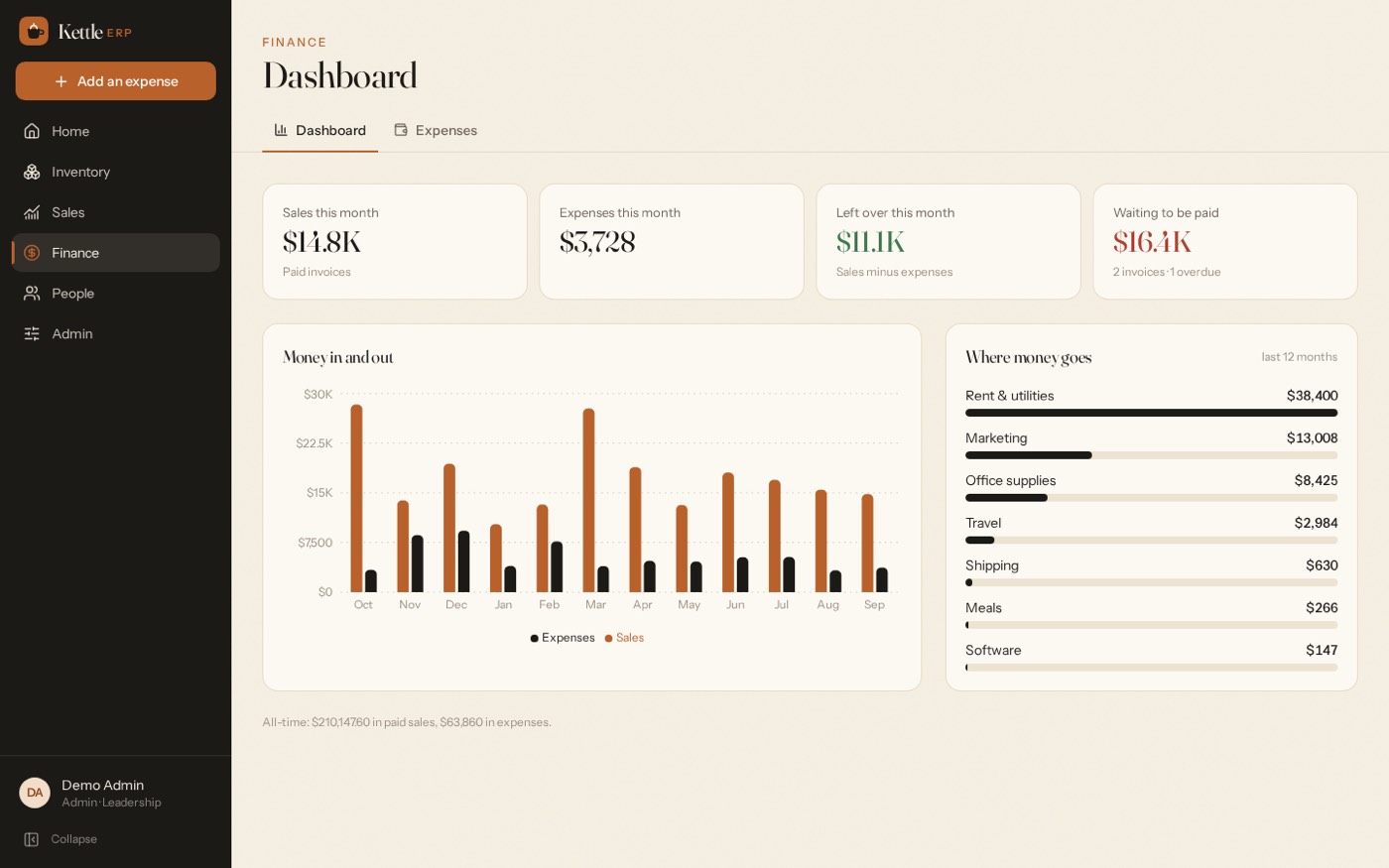The image size is (1389, 868).
Task: Click the Software $147 amount
Action: tap(1322, 651)
